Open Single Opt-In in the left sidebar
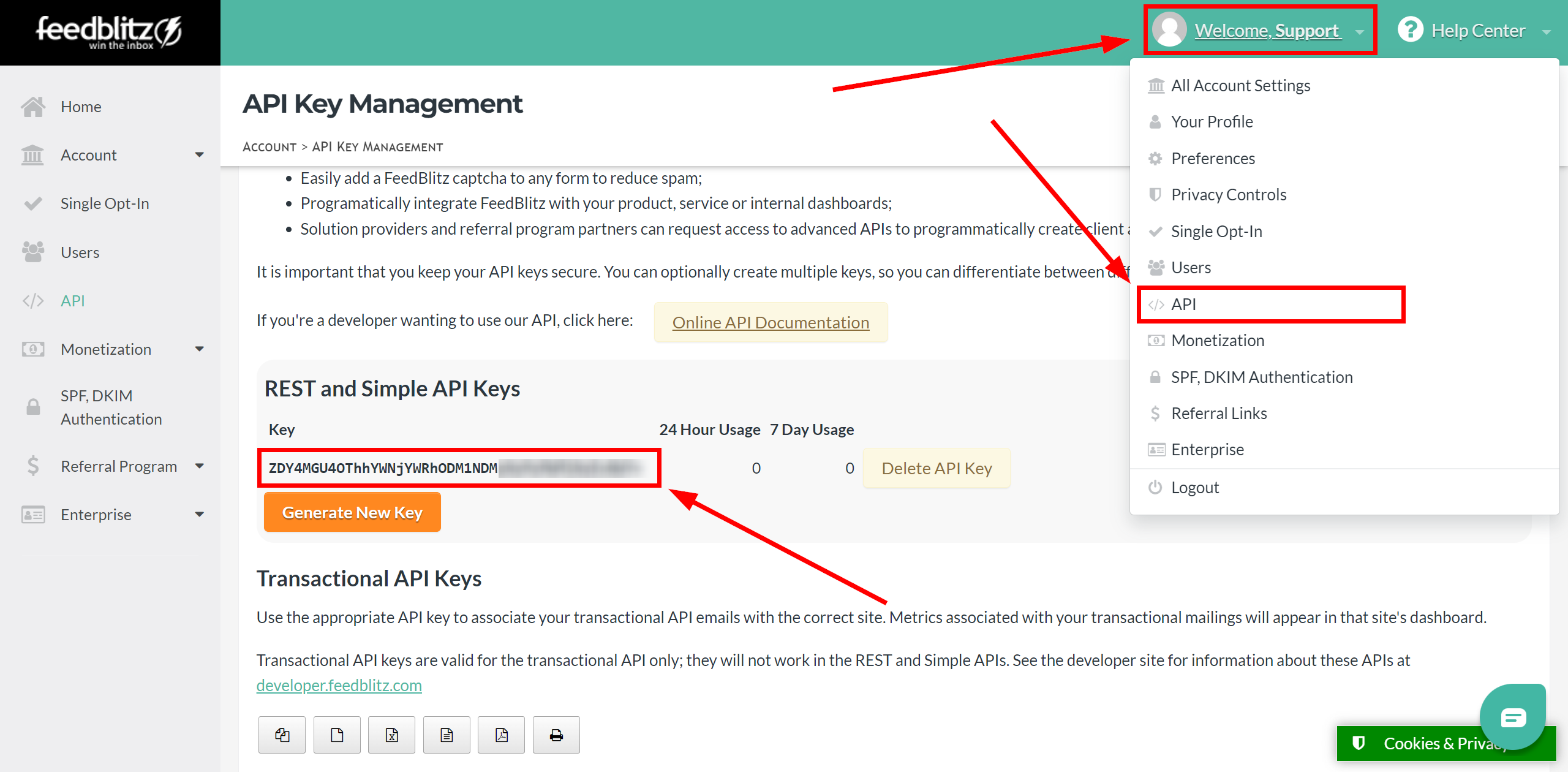Screen dimensions: 1568x772 pyautogui.click(x=105, y=203)
